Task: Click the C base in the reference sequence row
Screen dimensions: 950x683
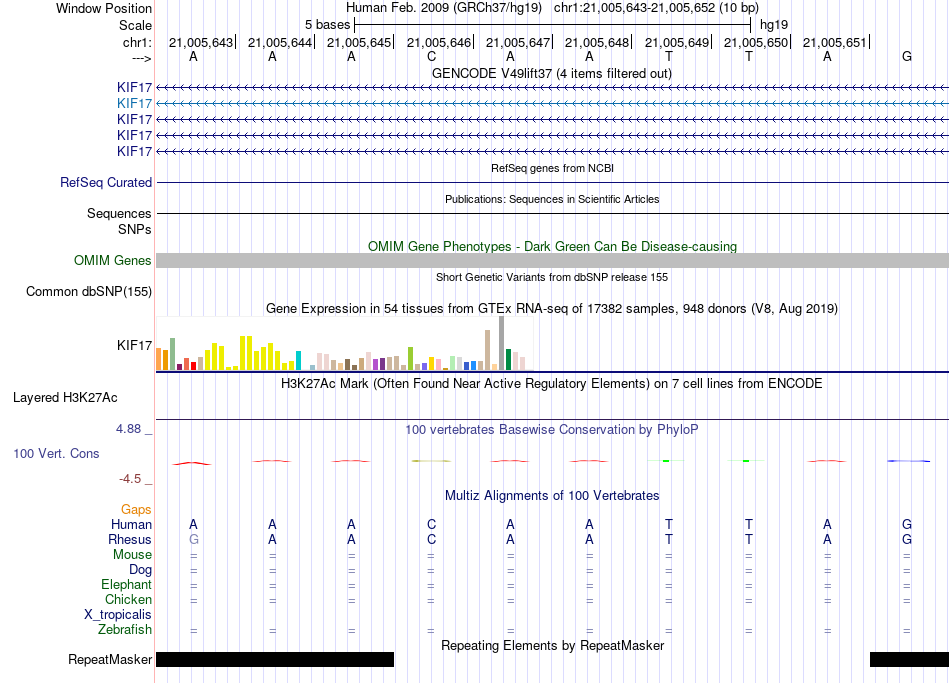Action: pyautogui.click(x=431, y=56)
